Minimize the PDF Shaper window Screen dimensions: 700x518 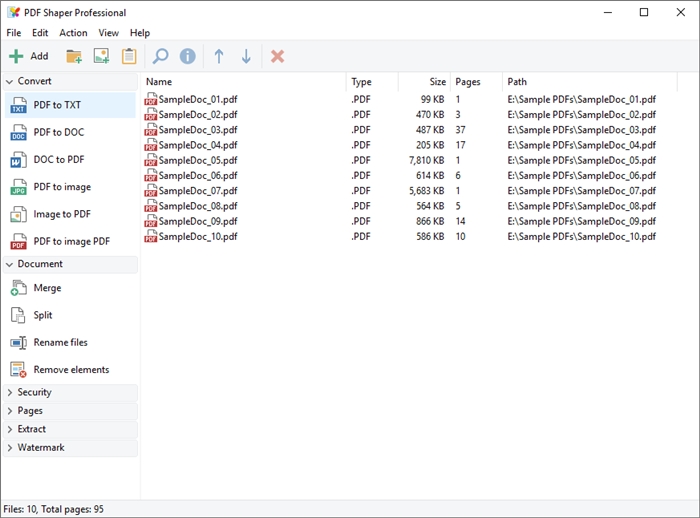608,13
